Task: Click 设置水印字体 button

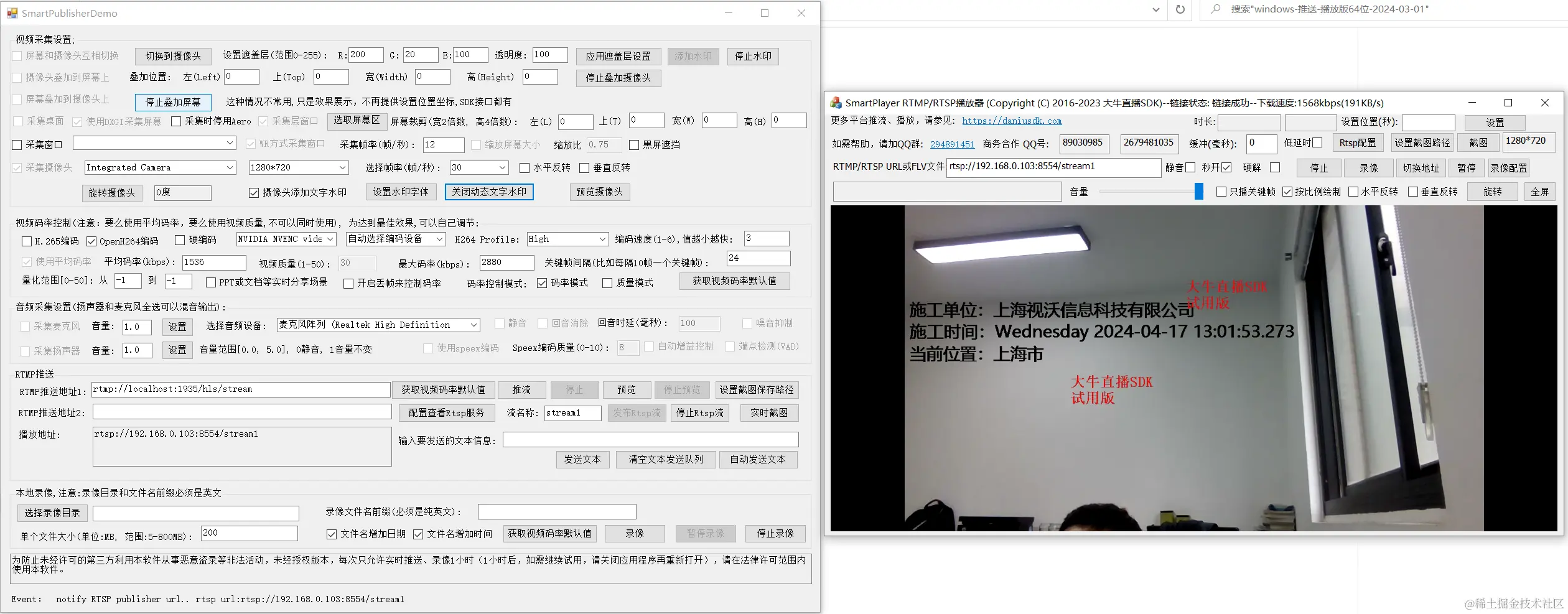Action: tap(401, 192)
